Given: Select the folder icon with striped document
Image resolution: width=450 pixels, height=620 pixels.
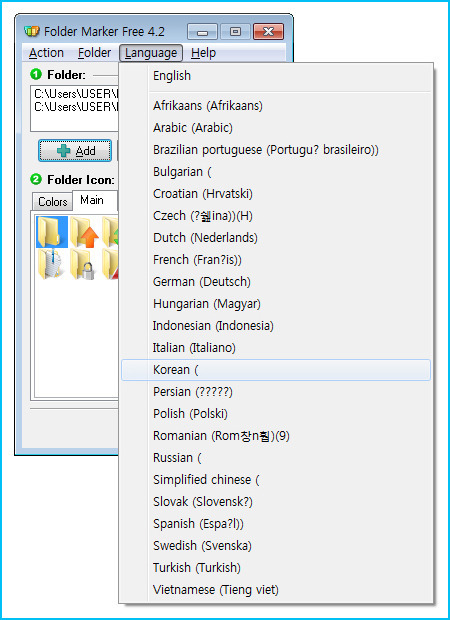Looking at the screenshot, I should (x=52, y=264).
